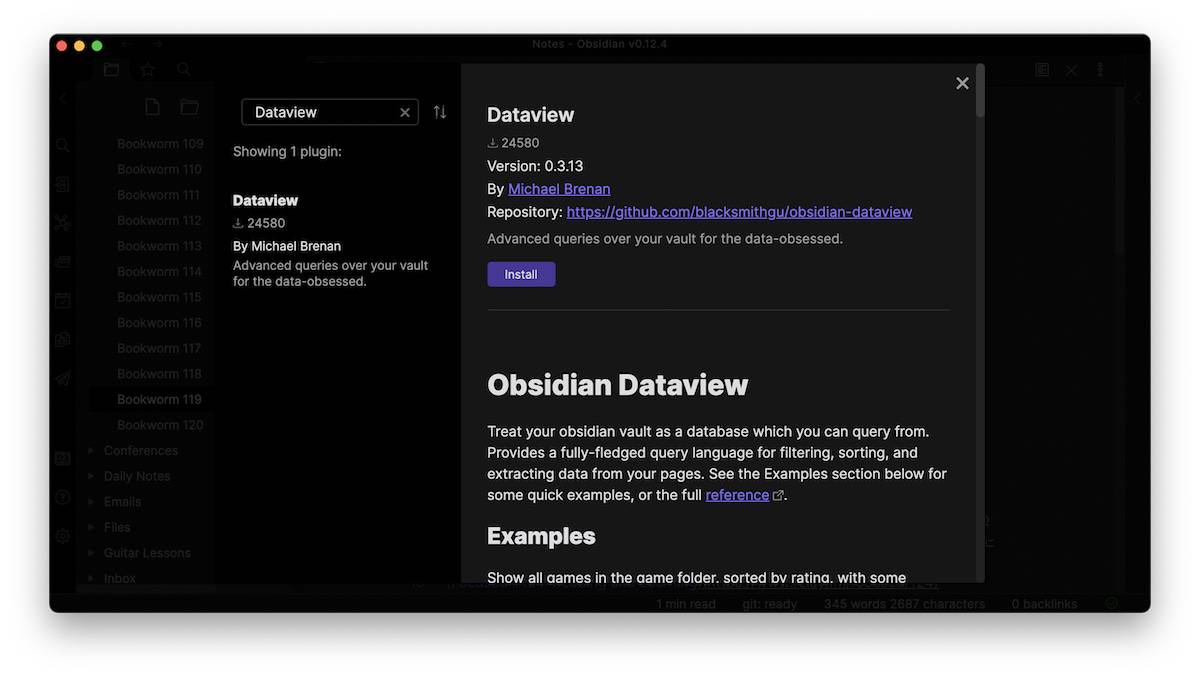Open Bookworm 120 note
The width and height of the screenshot is (1200, 678).
(x=160, y=425)
